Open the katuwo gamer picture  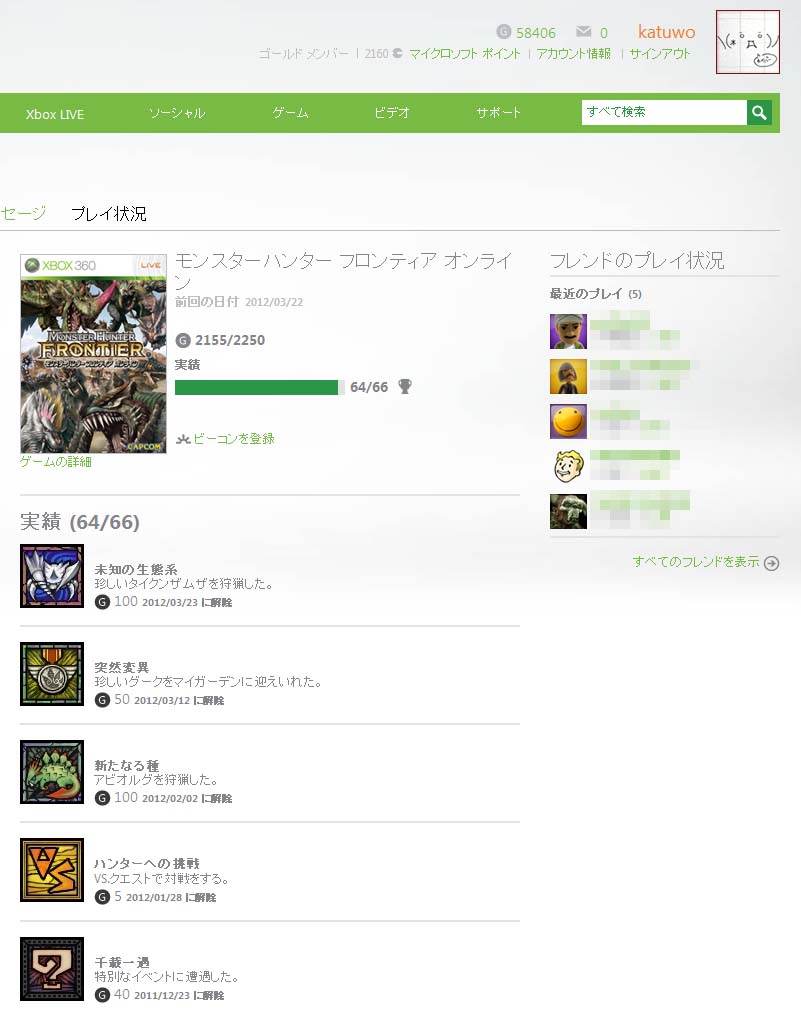click(747, 42)
